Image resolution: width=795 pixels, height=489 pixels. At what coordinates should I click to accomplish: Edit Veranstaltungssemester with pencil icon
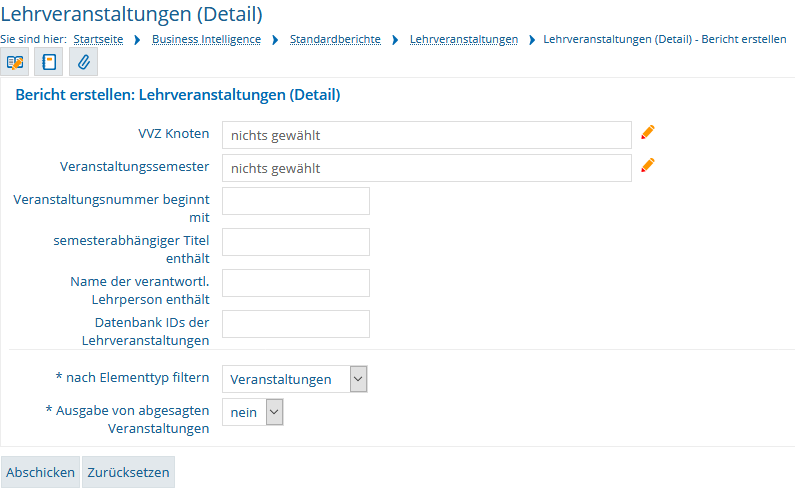647,165
